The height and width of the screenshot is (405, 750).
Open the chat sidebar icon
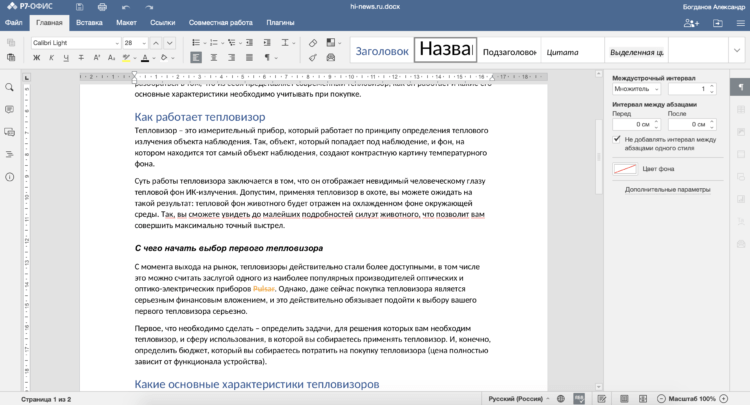10,132
